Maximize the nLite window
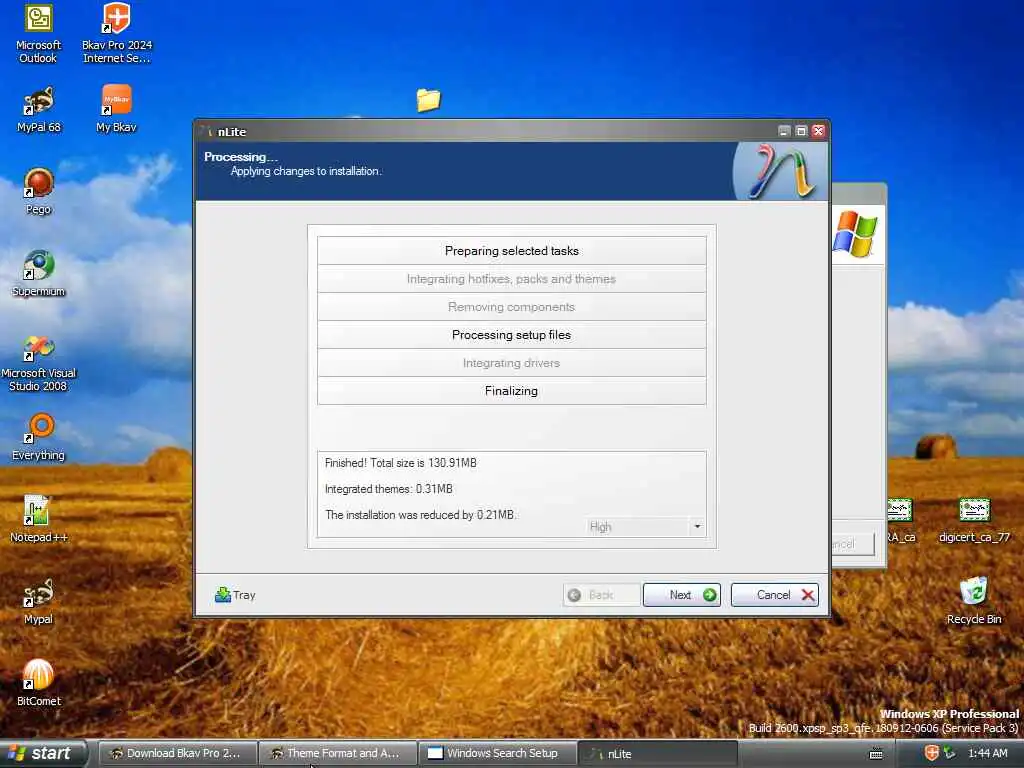 pos(801,131)
